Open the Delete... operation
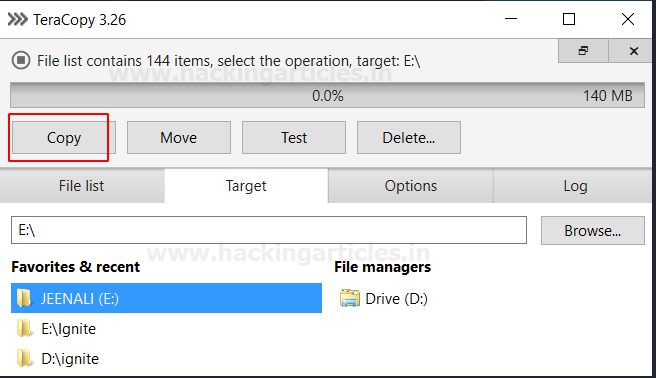Viewport: 656px width, 378px height. [409, 138]
